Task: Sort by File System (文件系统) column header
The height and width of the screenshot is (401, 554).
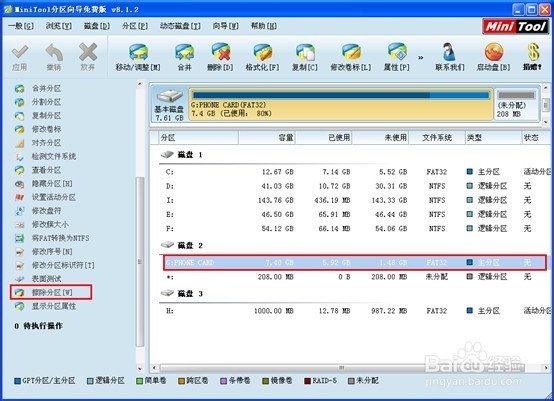Action: pyautogui.click(x=437, y=137)
